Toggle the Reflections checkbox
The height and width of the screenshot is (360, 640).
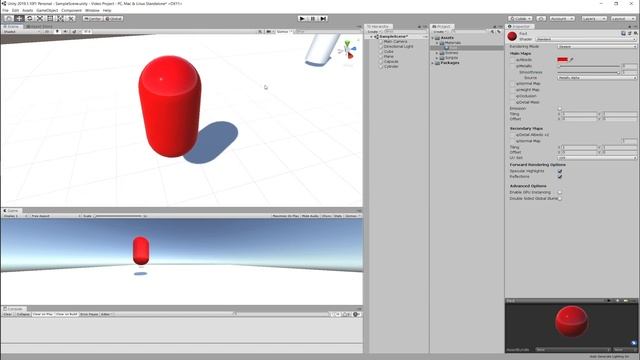point(560,177)
